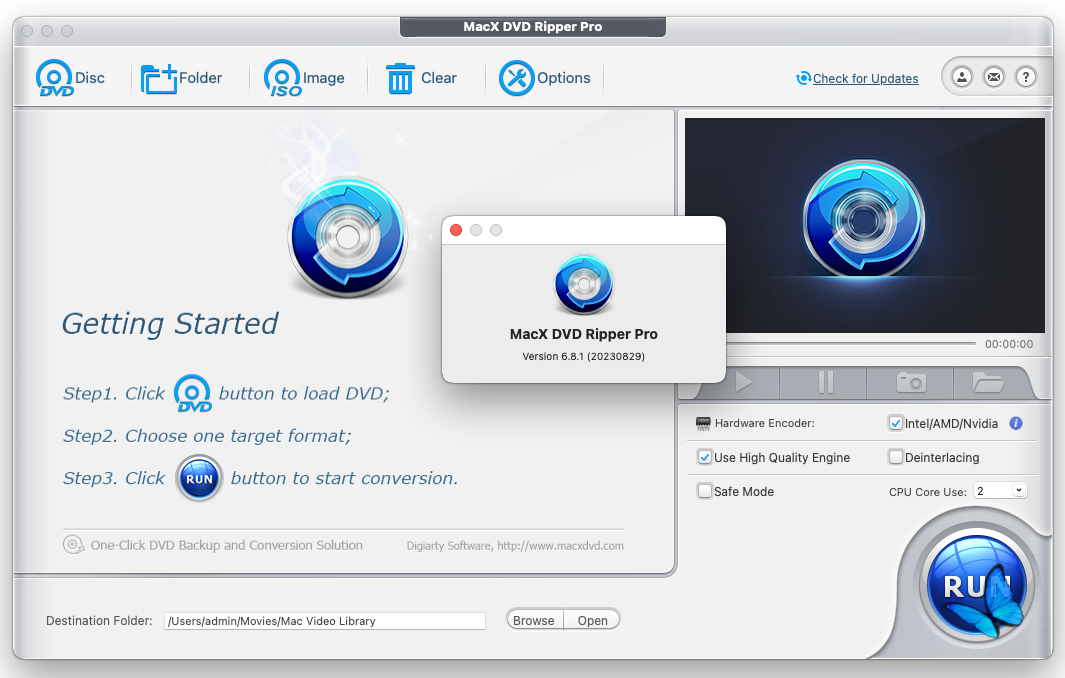Viewport: 1065px width, 678px height.
Task: Click the Browse destination button
Action: tap(534, 620)
